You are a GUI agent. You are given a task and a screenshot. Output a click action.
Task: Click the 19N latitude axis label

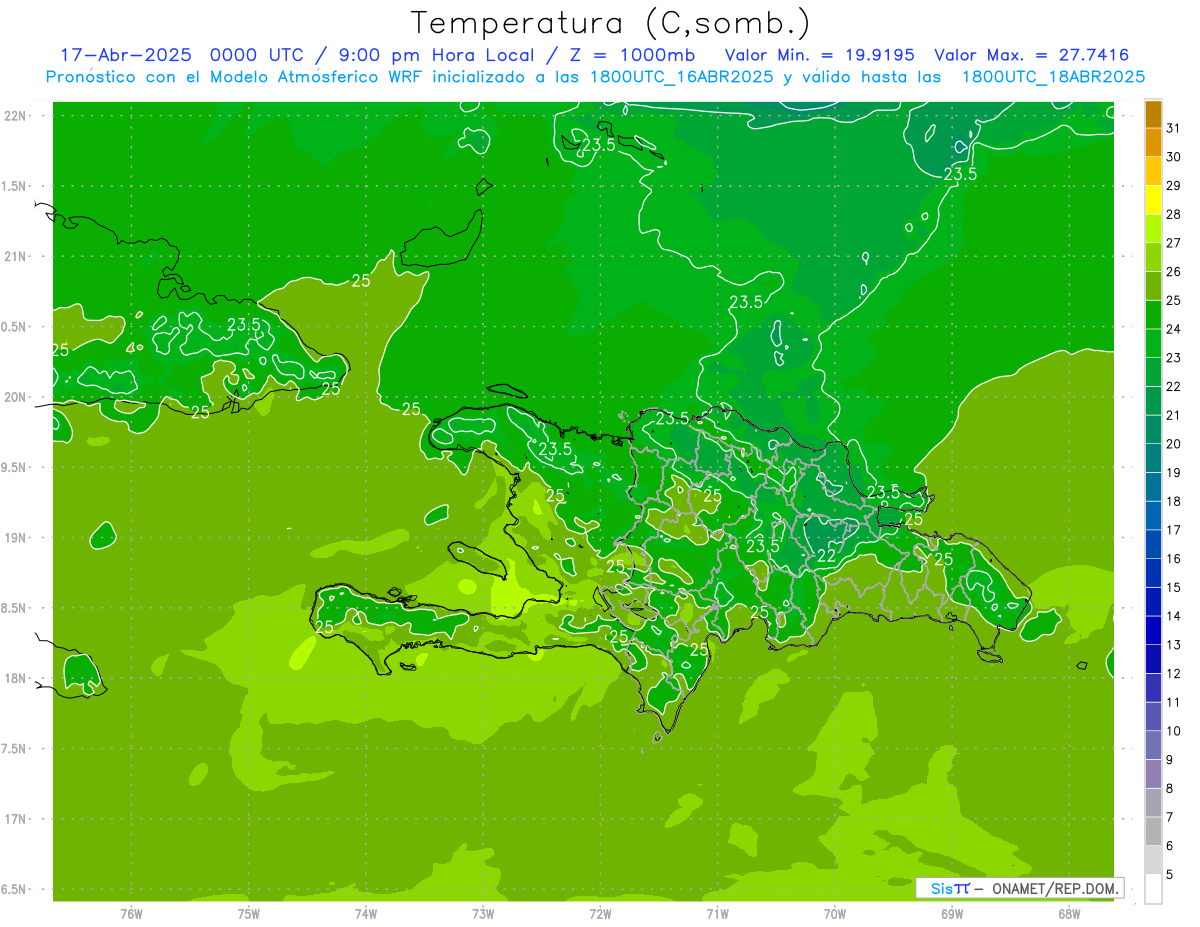coord(15,538)
